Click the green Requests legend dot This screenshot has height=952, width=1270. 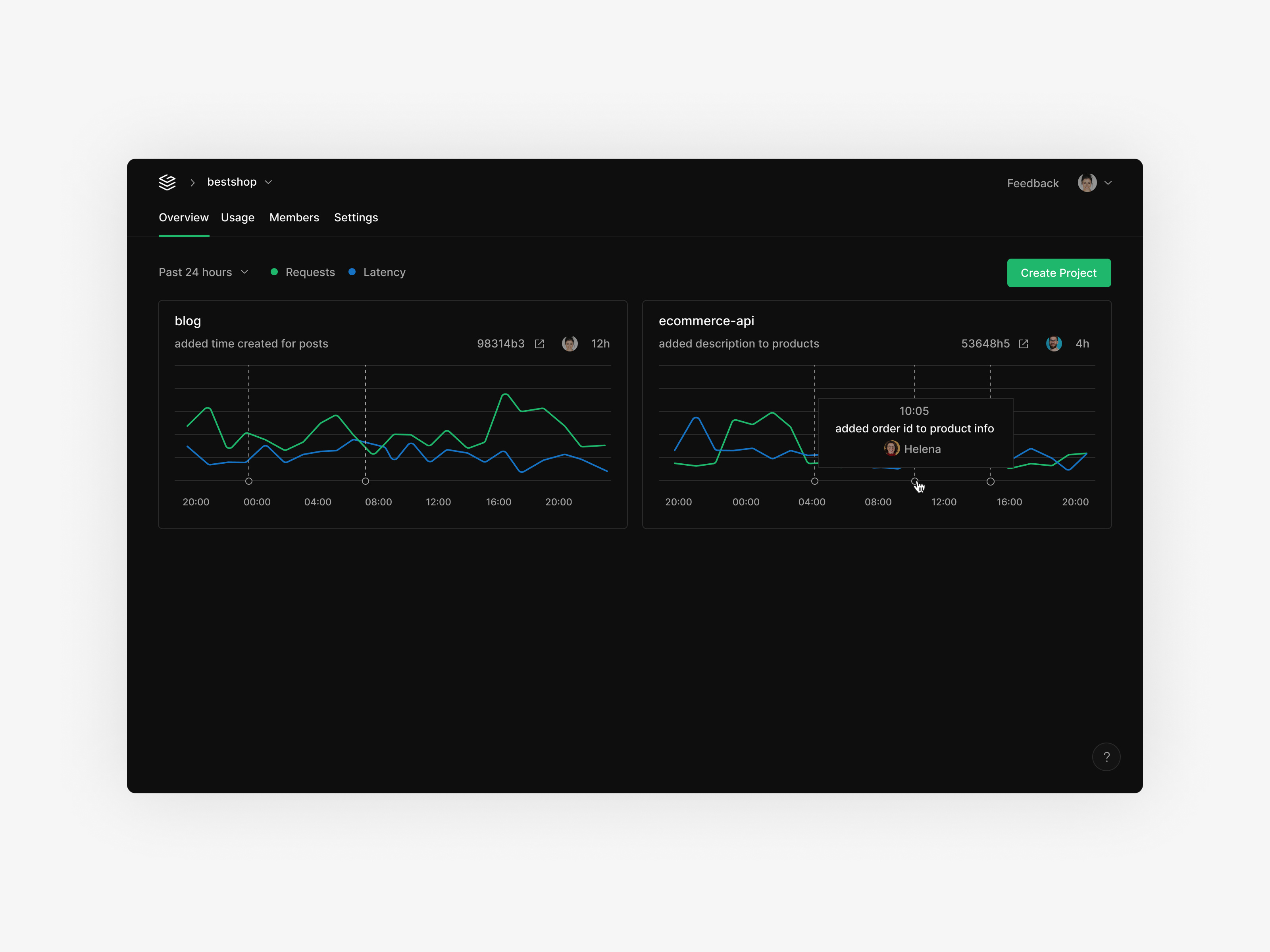275,272
